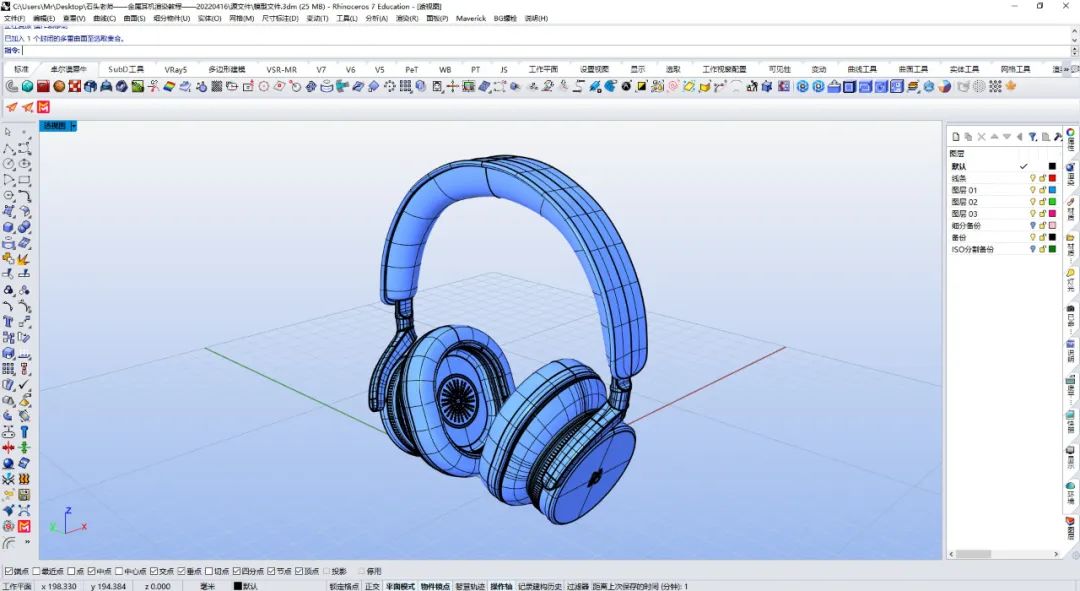Toggle the 中点 osnap checkbox
1080x591 pixels.
92,571
